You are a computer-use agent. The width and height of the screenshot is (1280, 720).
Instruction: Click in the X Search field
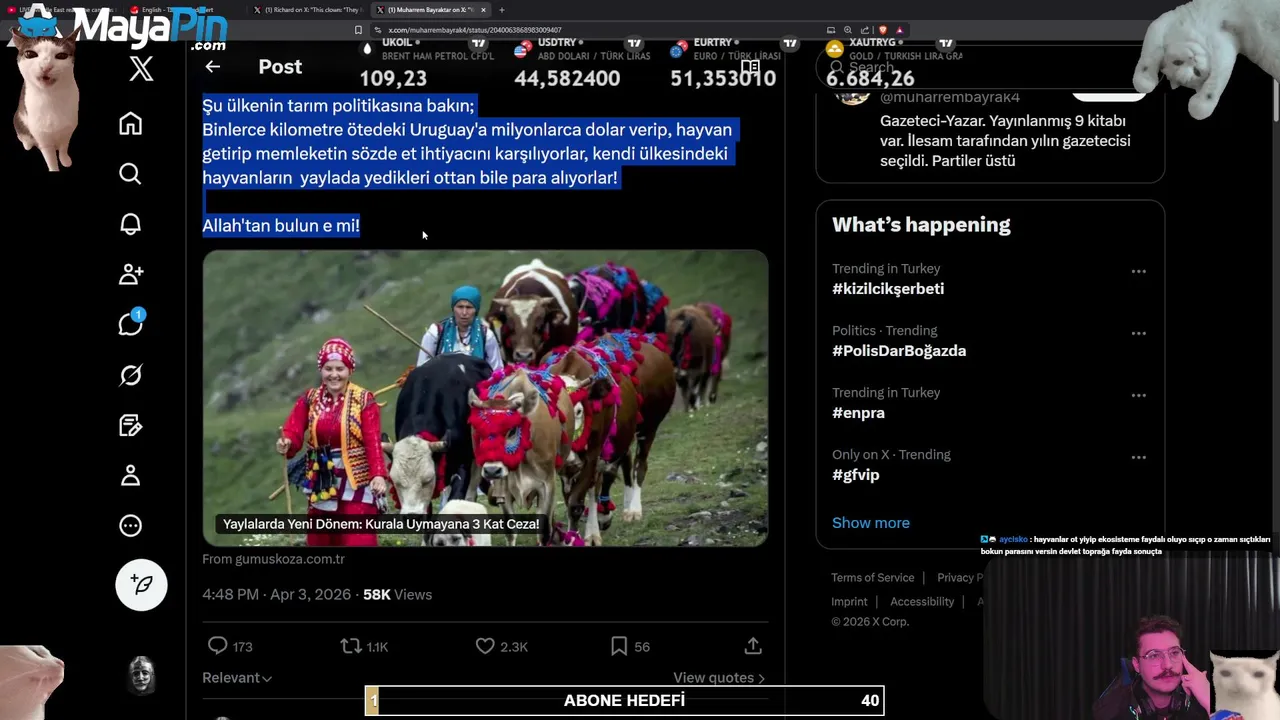tap(990, 67)
